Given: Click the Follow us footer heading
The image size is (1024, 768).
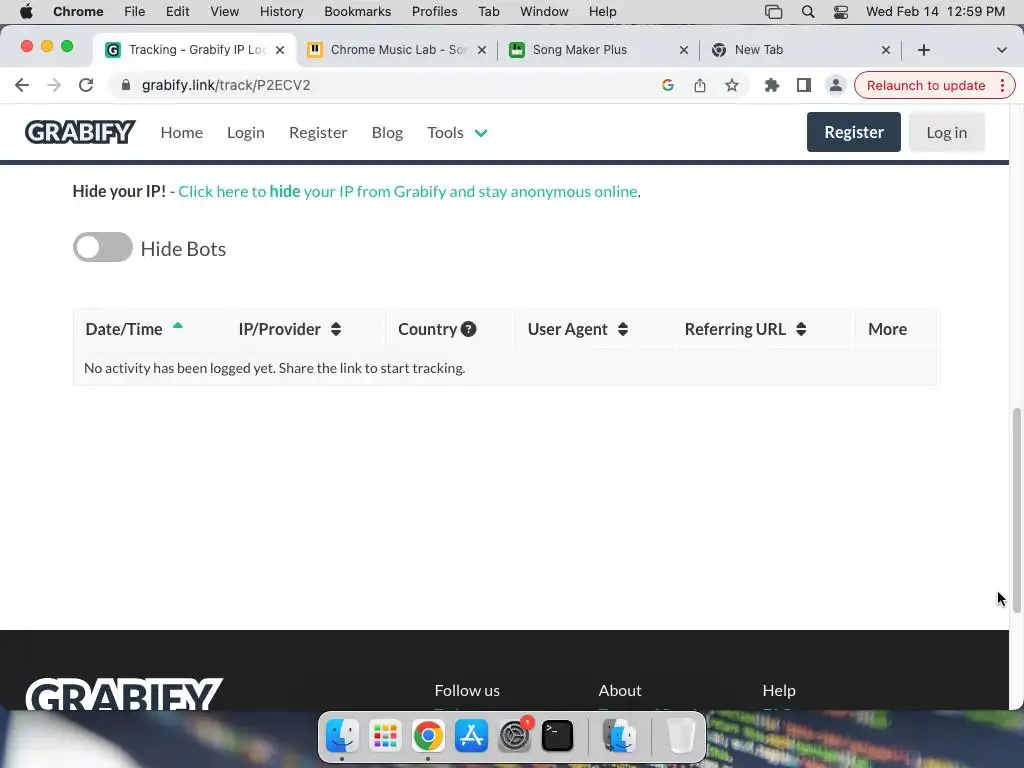Looking at the screenshot, I should [x=467, y=690].
